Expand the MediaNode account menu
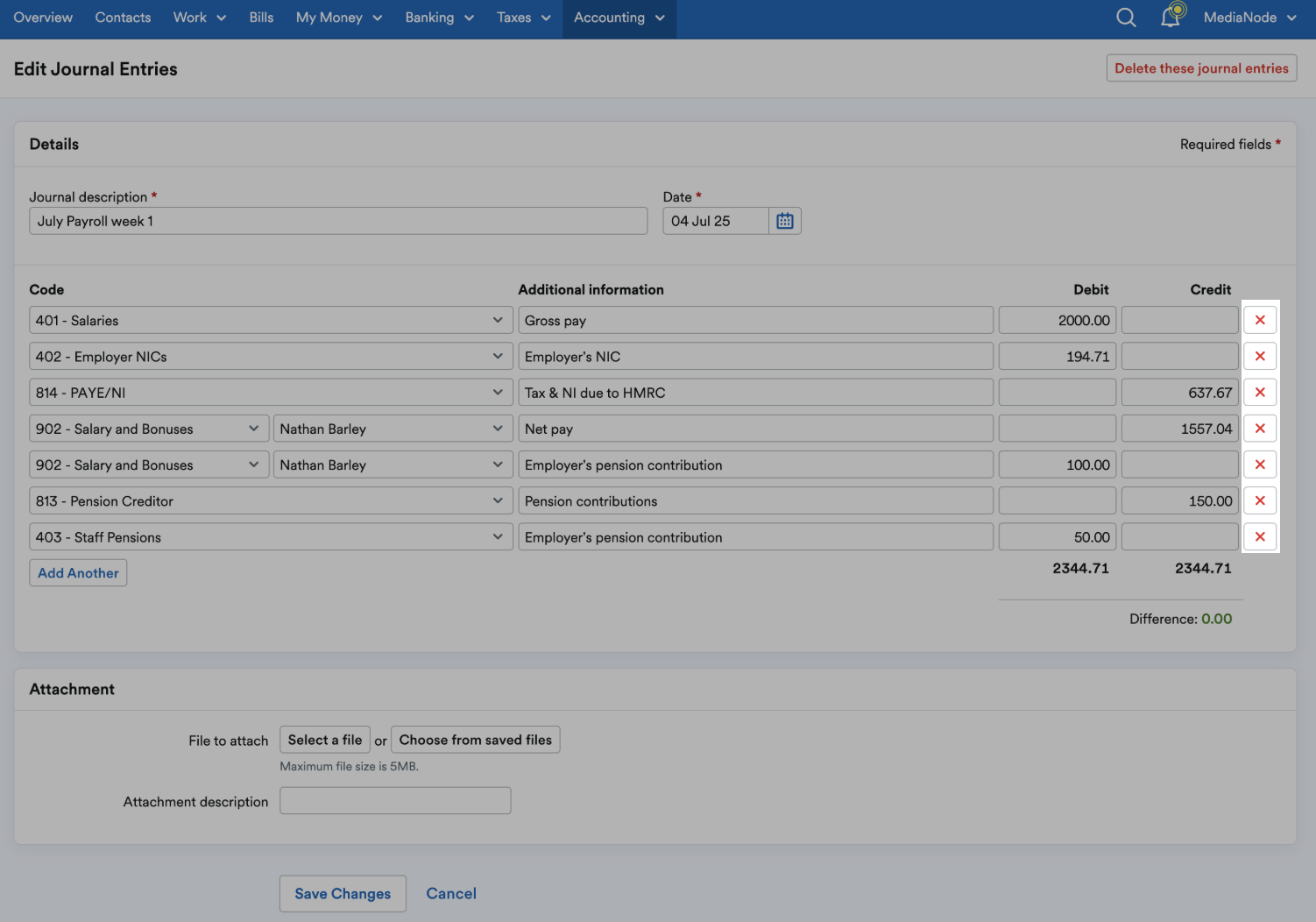 pyautogui.click(x=1250, y=18)
